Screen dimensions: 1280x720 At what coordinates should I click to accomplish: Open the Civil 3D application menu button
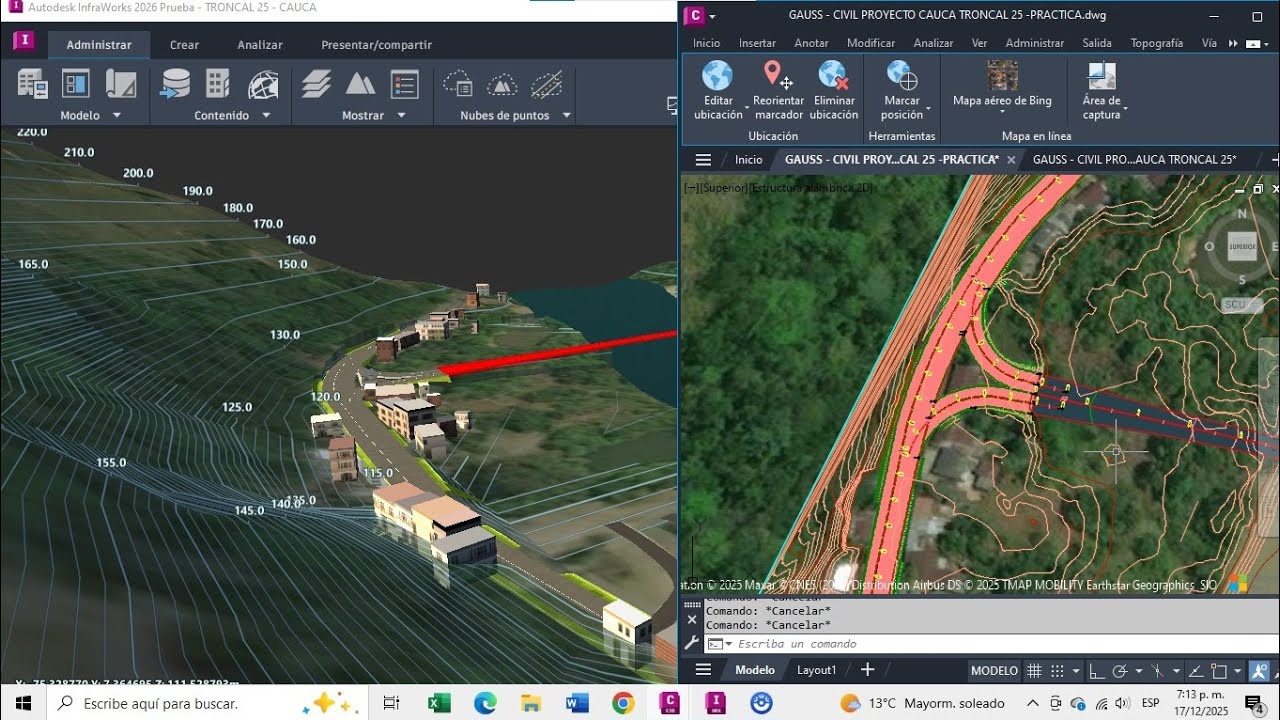[697, 15]
